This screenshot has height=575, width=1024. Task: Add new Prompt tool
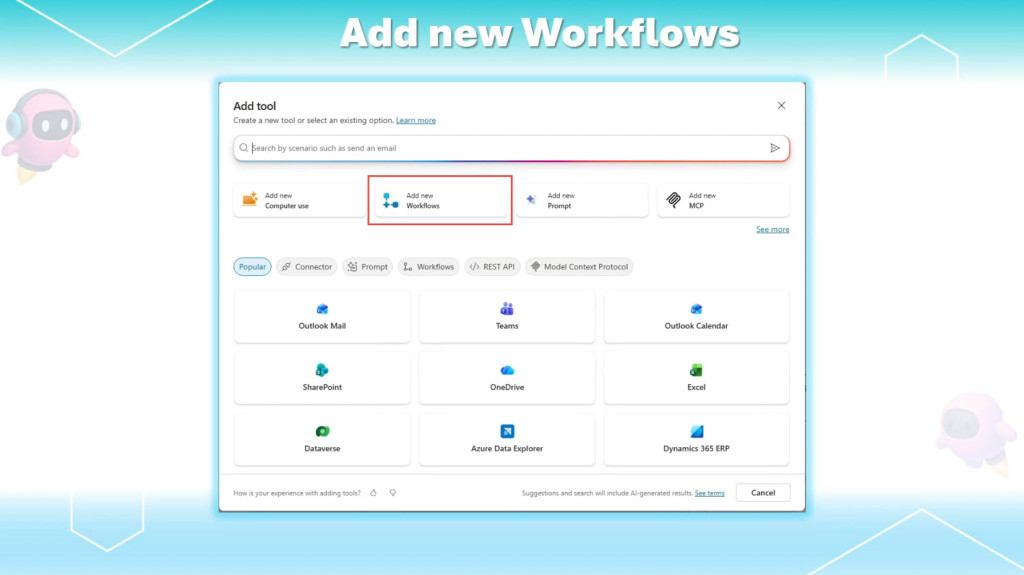pos(582,201)
